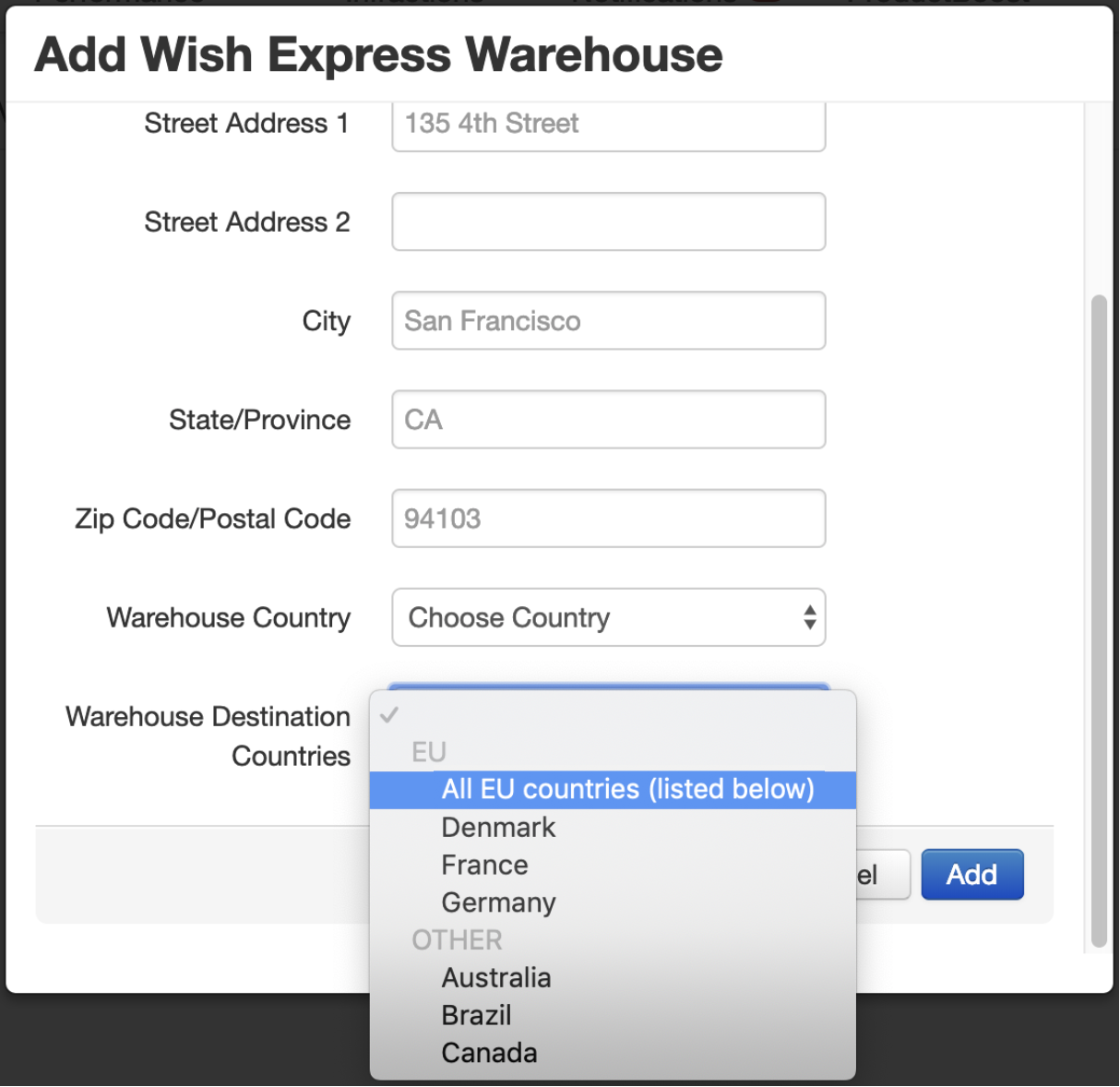
Task: Select "All EU countries (listed below)"
Action: 627,789
